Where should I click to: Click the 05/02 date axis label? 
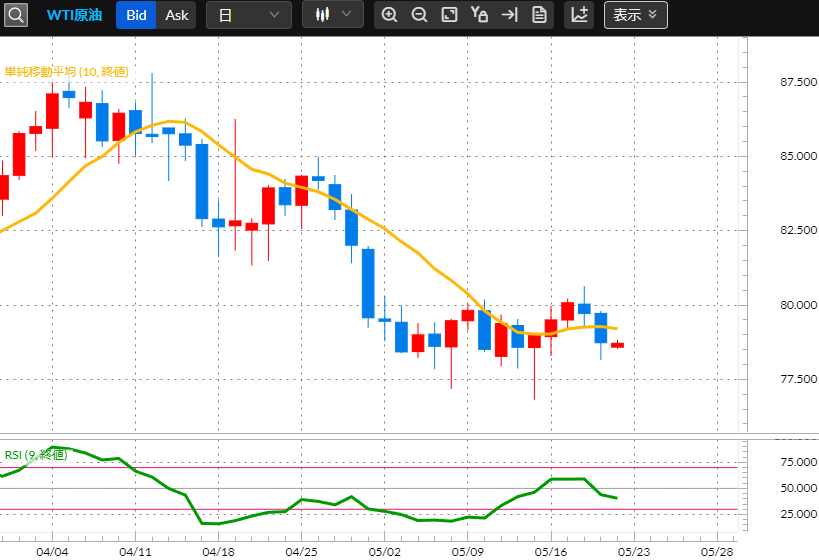[384, 552]
